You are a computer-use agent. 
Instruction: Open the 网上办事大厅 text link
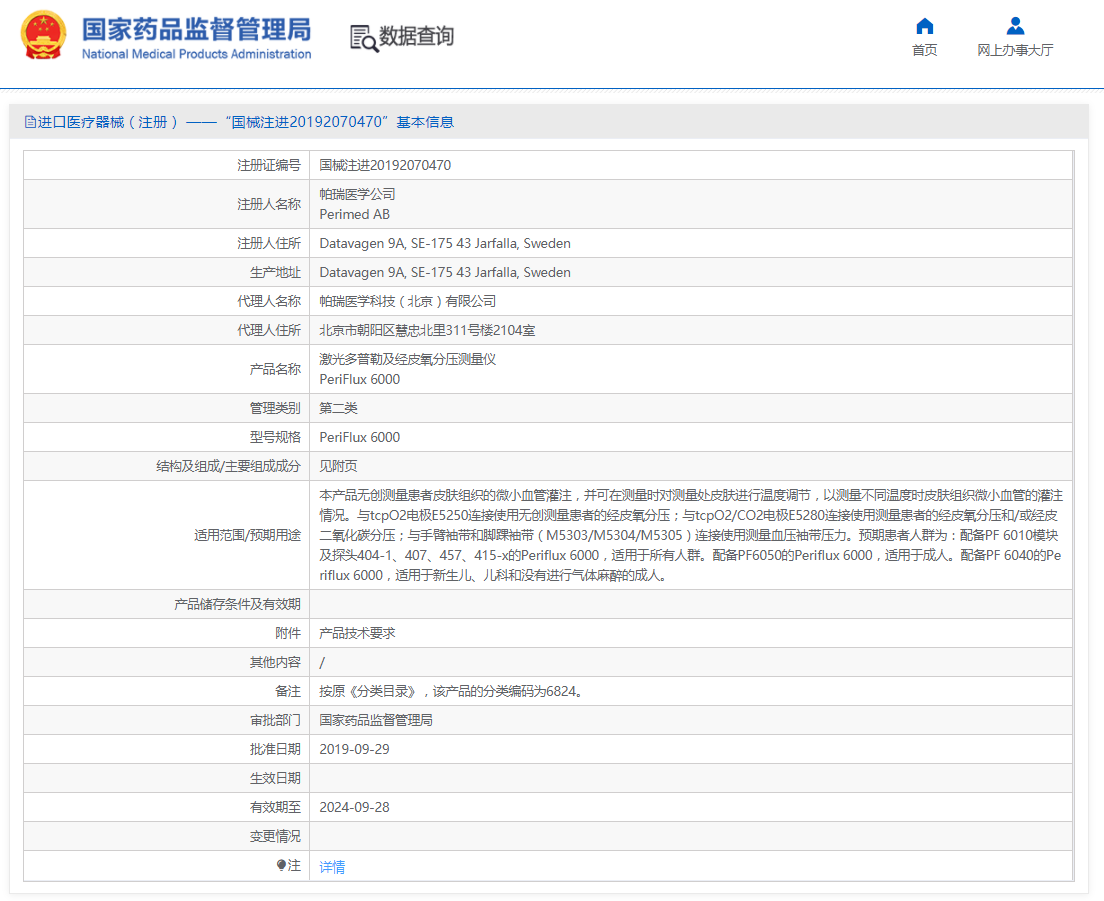point(1015,50)
